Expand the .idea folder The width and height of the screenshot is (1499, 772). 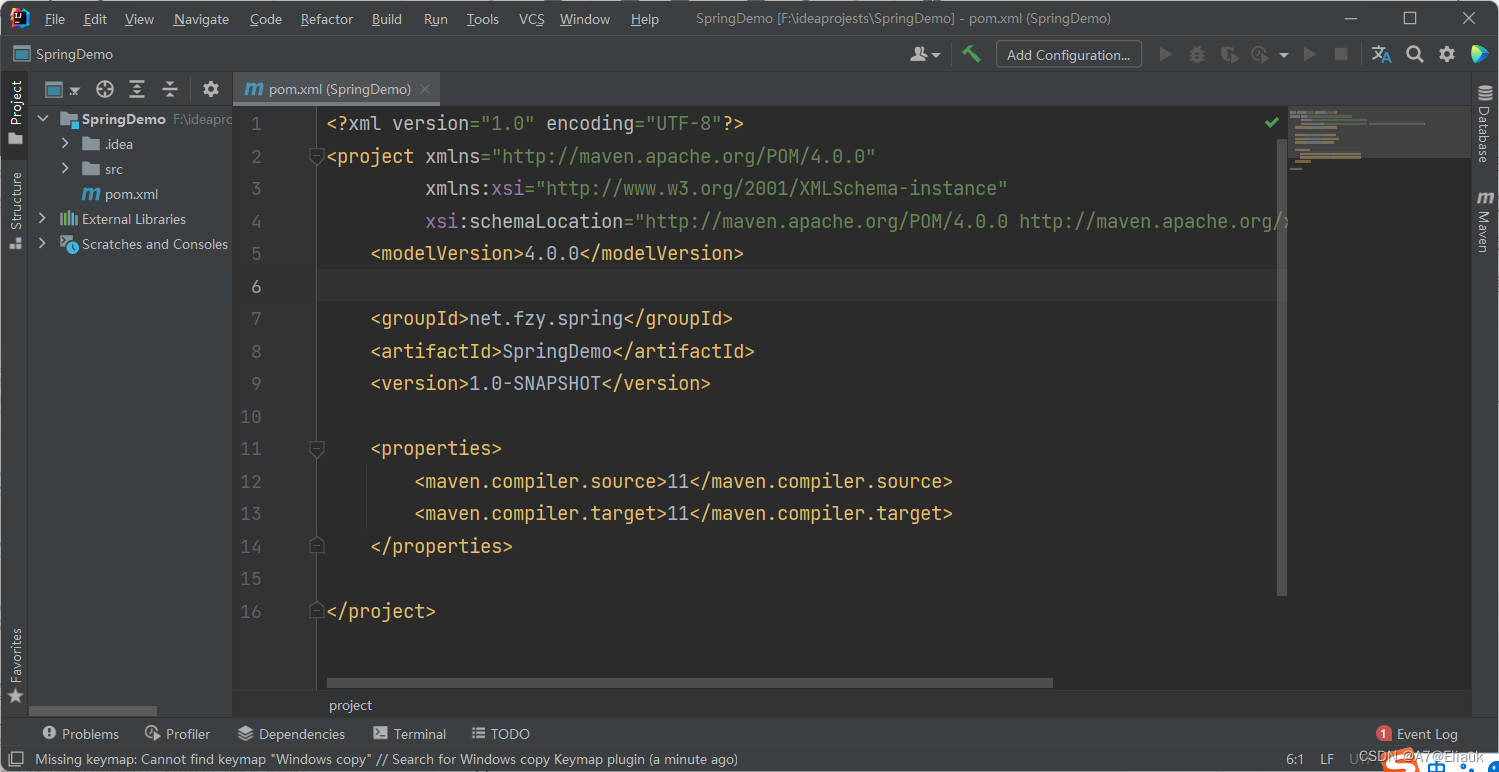tap(65, 144)
